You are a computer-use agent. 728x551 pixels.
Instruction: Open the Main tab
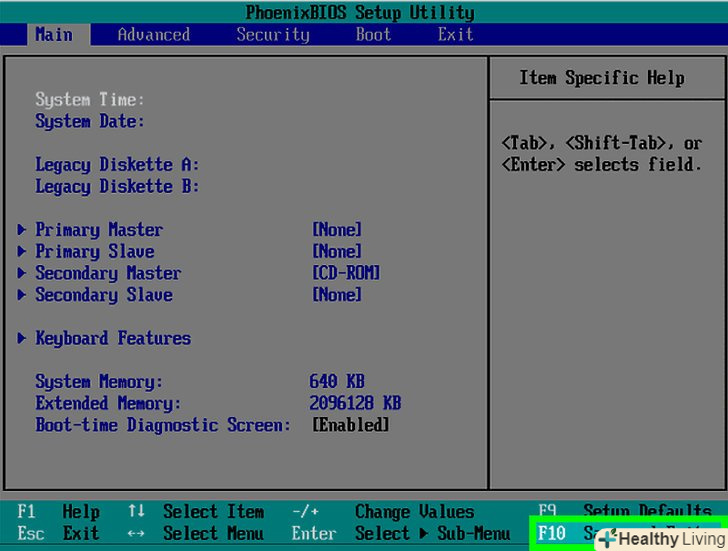click(x=54, y=34)
